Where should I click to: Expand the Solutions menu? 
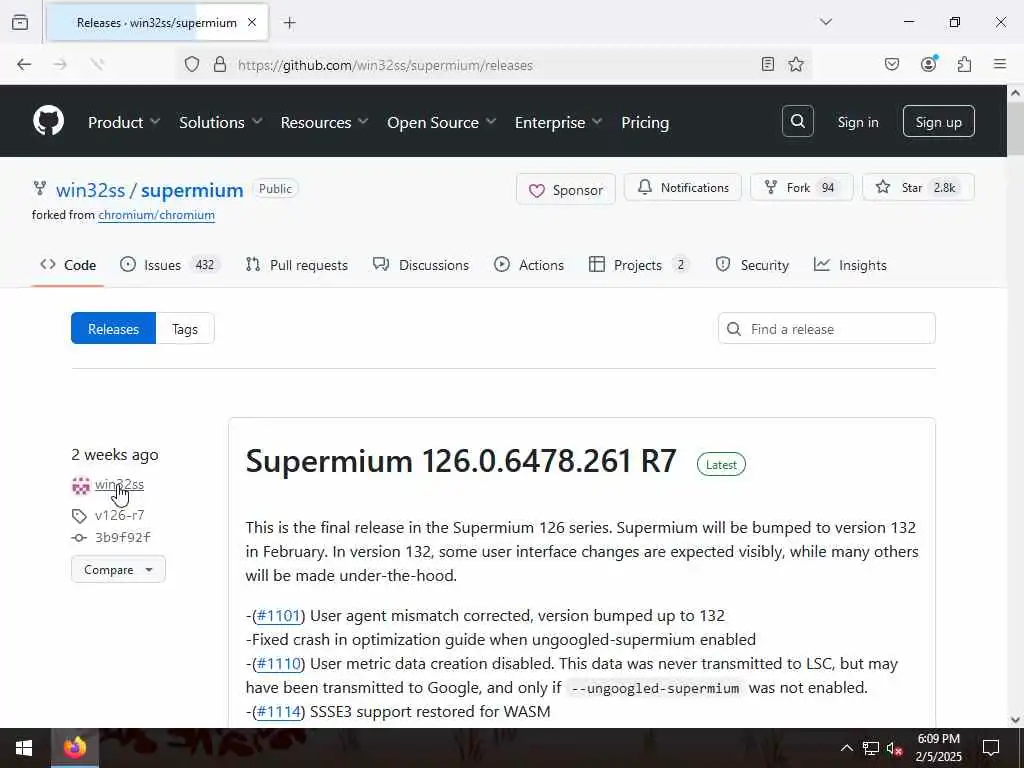pos(221,122)
